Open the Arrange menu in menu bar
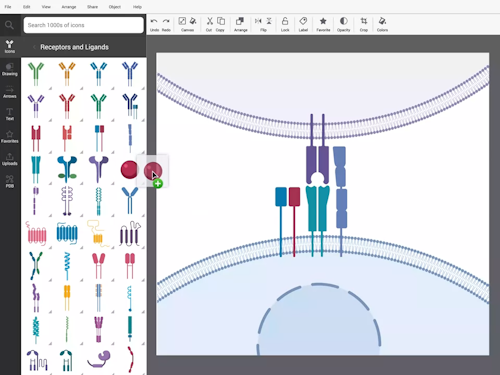 69,7
